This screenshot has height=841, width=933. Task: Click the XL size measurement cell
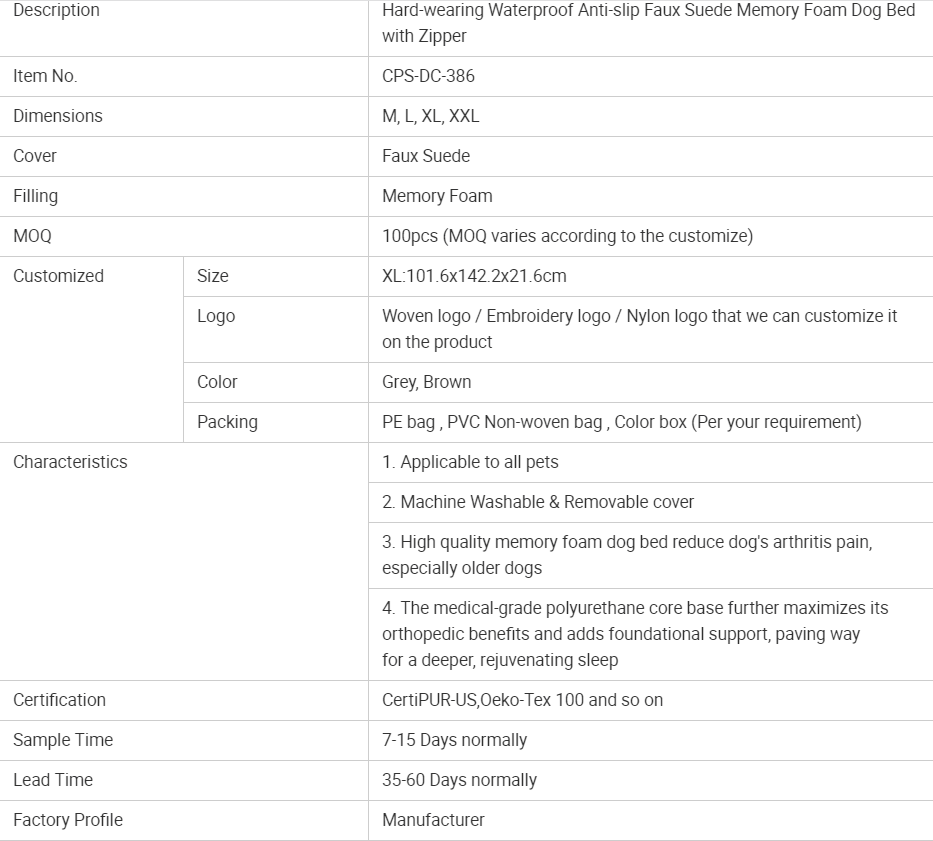click(474, 276)
